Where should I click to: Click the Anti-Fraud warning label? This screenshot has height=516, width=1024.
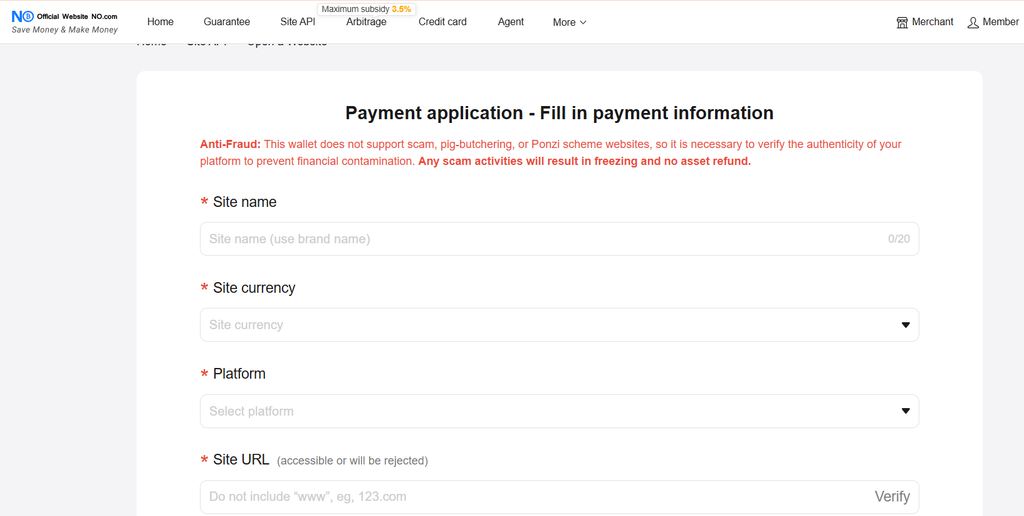[x=231, y=144]
